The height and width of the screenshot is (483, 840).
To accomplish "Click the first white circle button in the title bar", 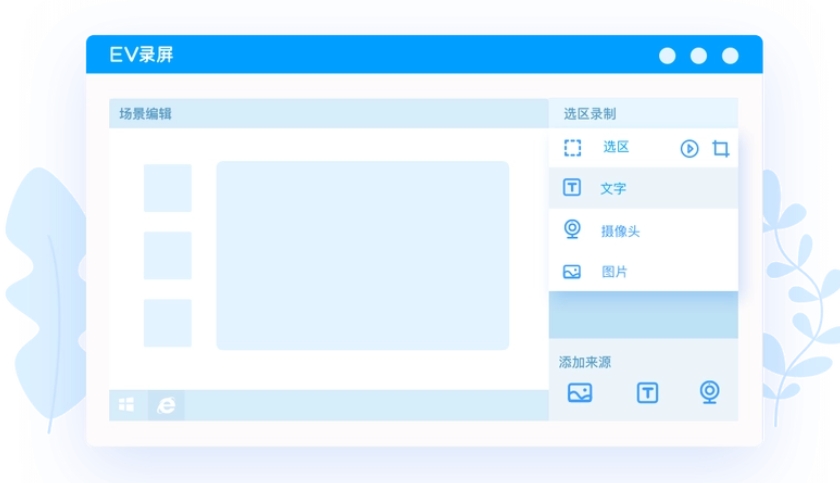I will click(x=667, y=56).
